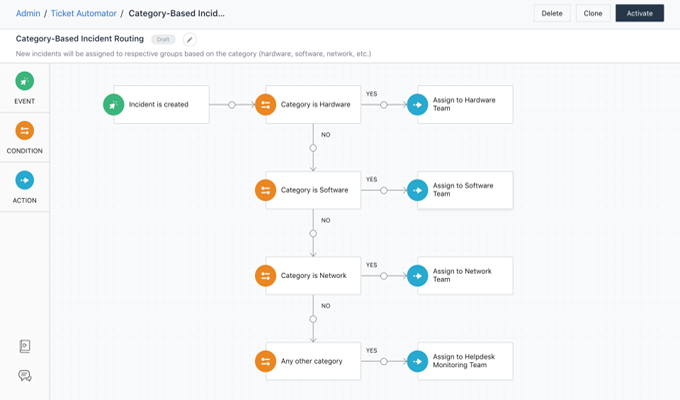Click the blue icon on Assign to Software Team
680x400 pixels.
click(417, 190)
